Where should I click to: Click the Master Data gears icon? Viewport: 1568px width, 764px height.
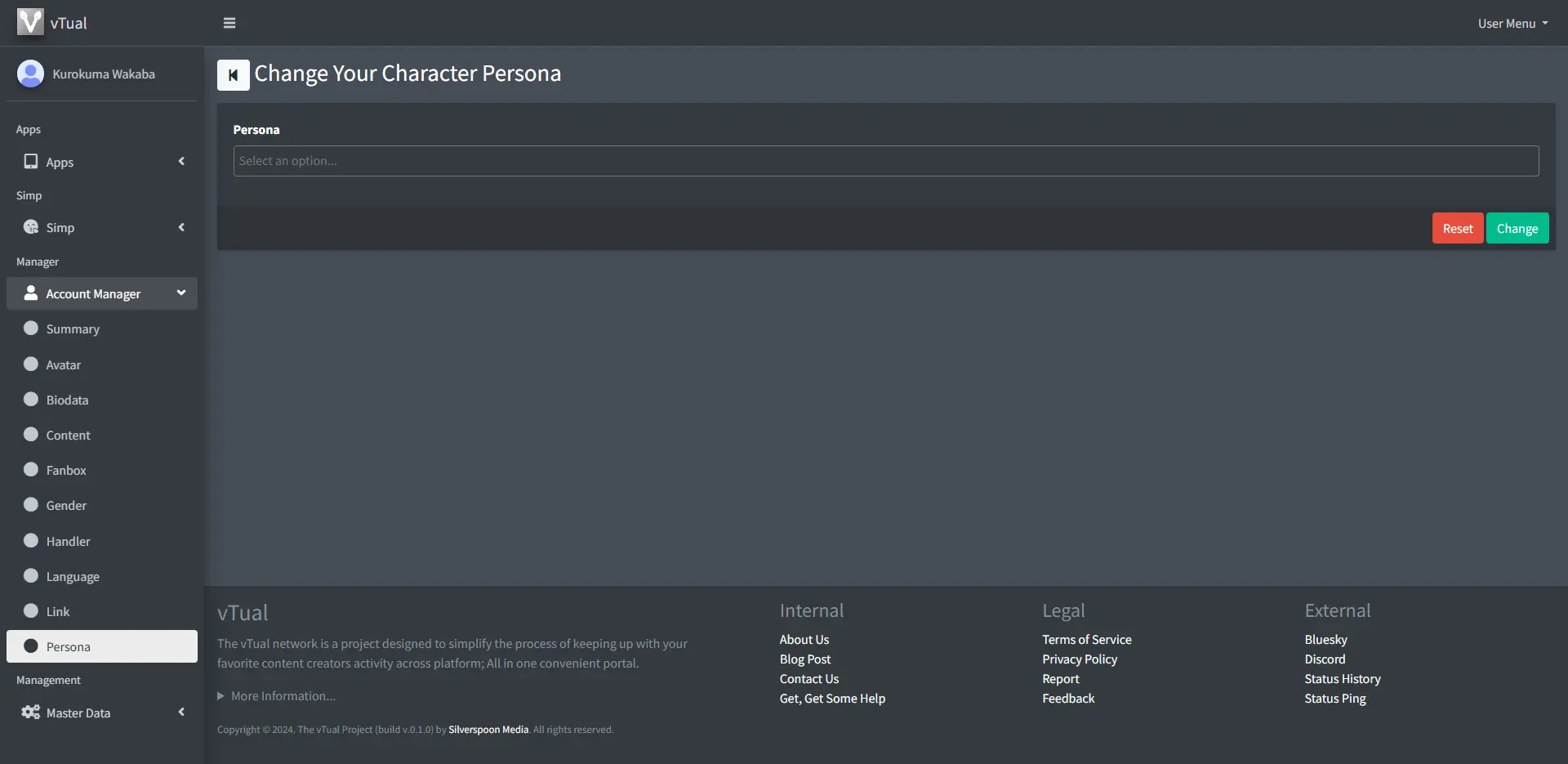[31, 713]
